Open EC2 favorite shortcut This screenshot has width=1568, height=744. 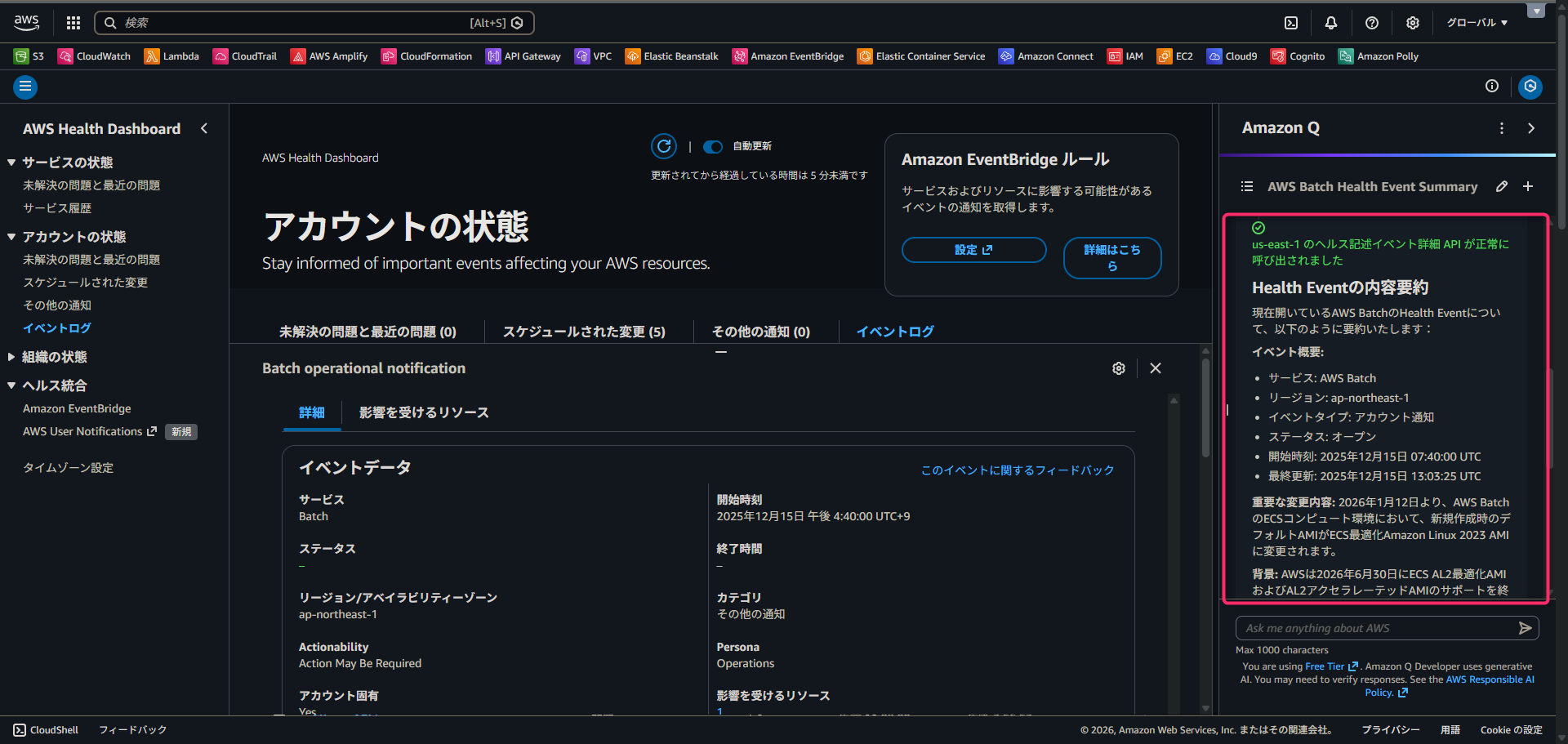click(1175, 56)
